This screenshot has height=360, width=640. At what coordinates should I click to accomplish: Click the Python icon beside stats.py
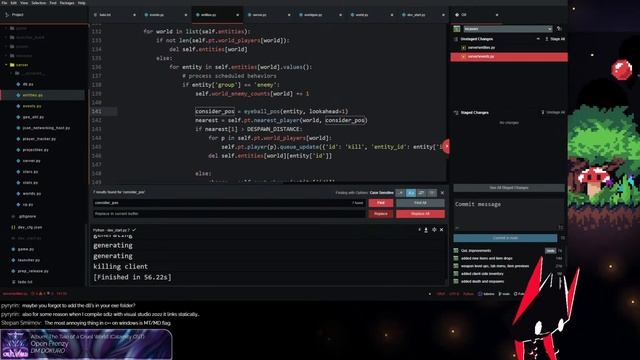18,183
